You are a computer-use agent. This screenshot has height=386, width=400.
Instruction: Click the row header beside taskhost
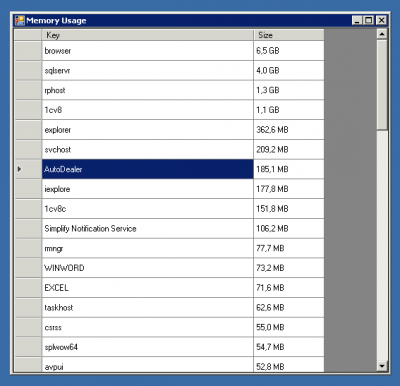pos(28,307)
